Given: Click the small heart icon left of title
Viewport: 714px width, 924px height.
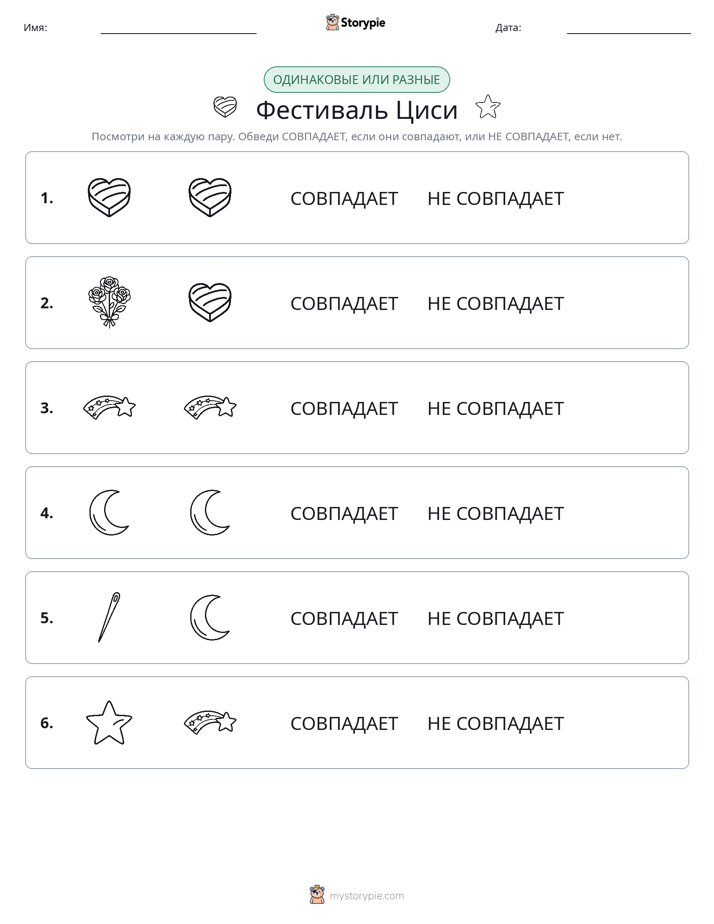Looking at the screenshot, I should pyautogui.click(x=225, y=107).
